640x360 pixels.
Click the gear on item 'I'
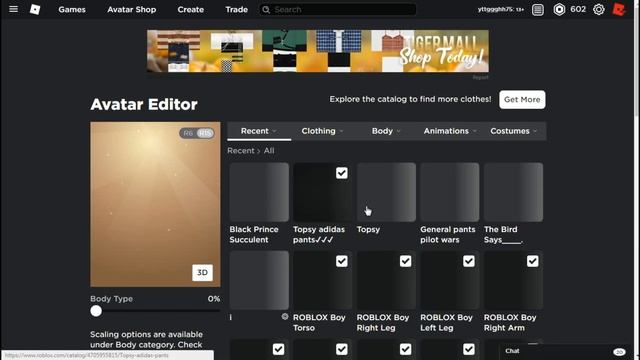[284, 316]
